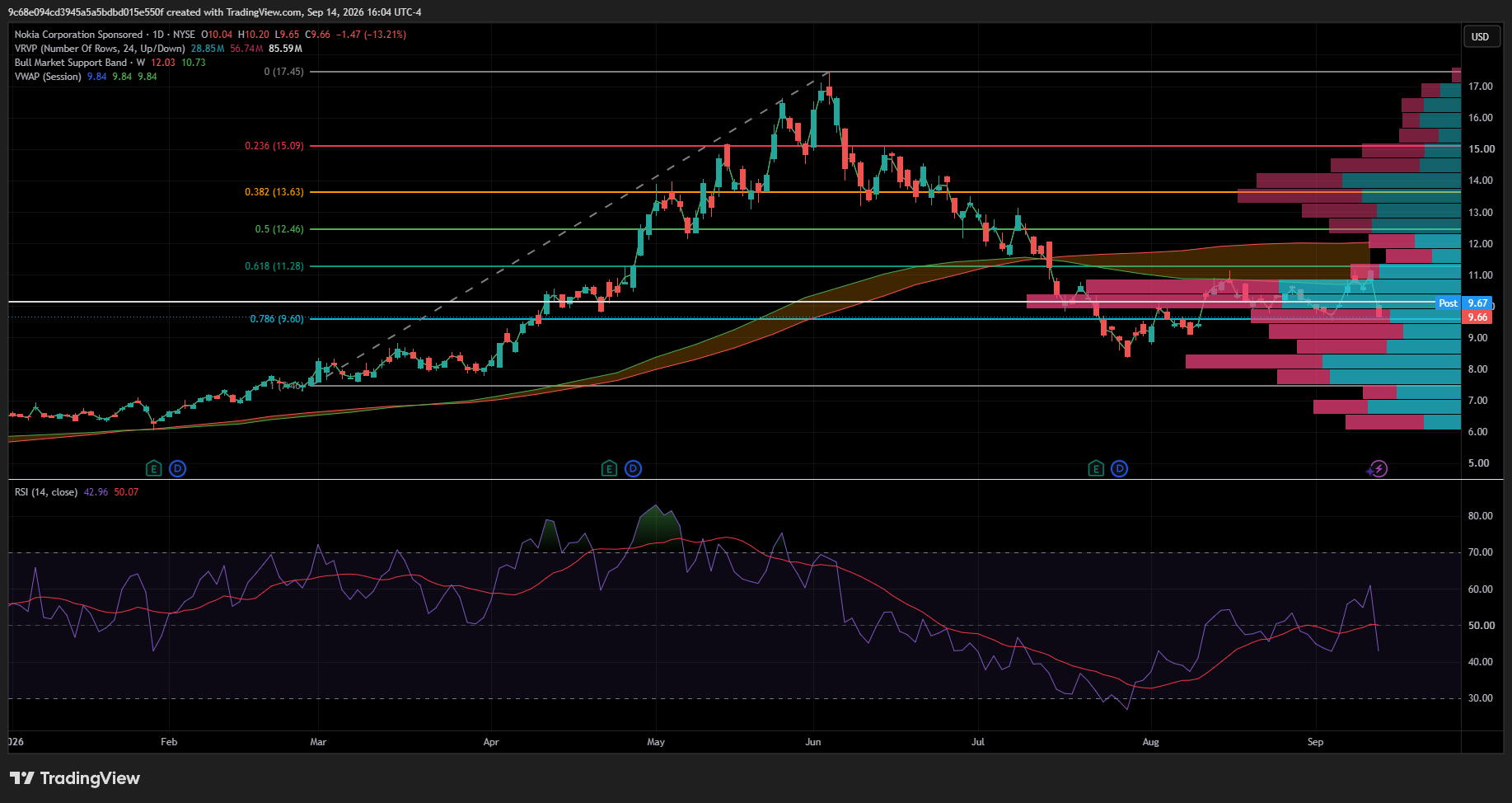Image resolution: width=1512 pixels, height=803 pixels.
Task: Click the snapshot timestamp text in the header
Action: pyautogui.click(x=364, y=12)
